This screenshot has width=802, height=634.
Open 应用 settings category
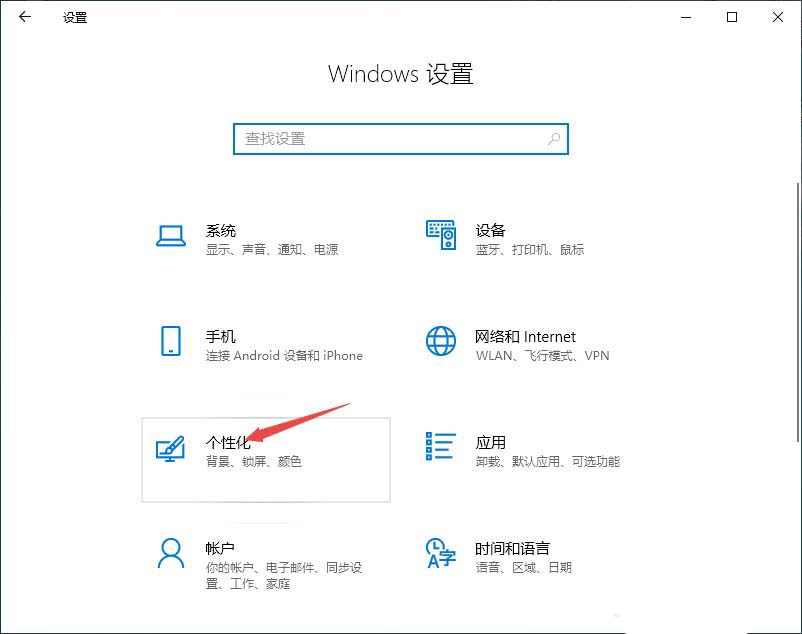[491, 442]
